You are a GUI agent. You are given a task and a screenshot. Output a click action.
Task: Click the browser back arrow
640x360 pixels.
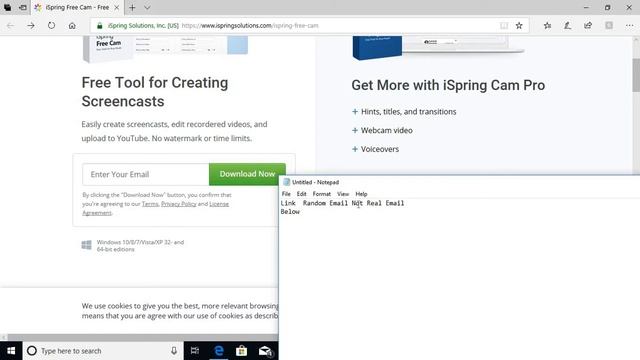[x=11, y=25]
